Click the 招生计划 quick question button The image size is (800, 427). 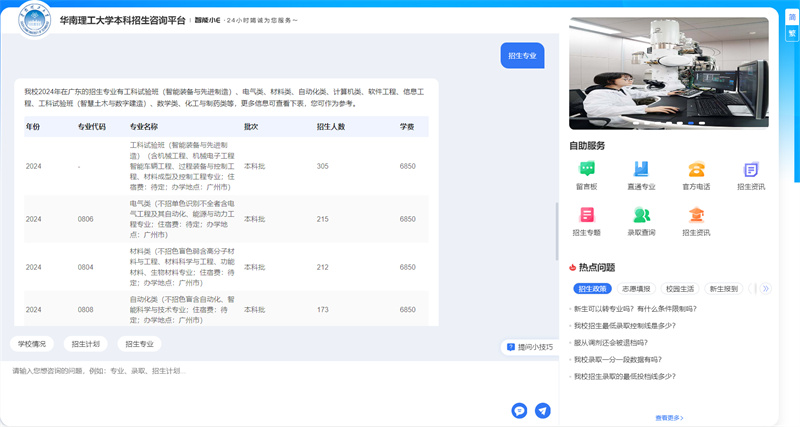86,344
